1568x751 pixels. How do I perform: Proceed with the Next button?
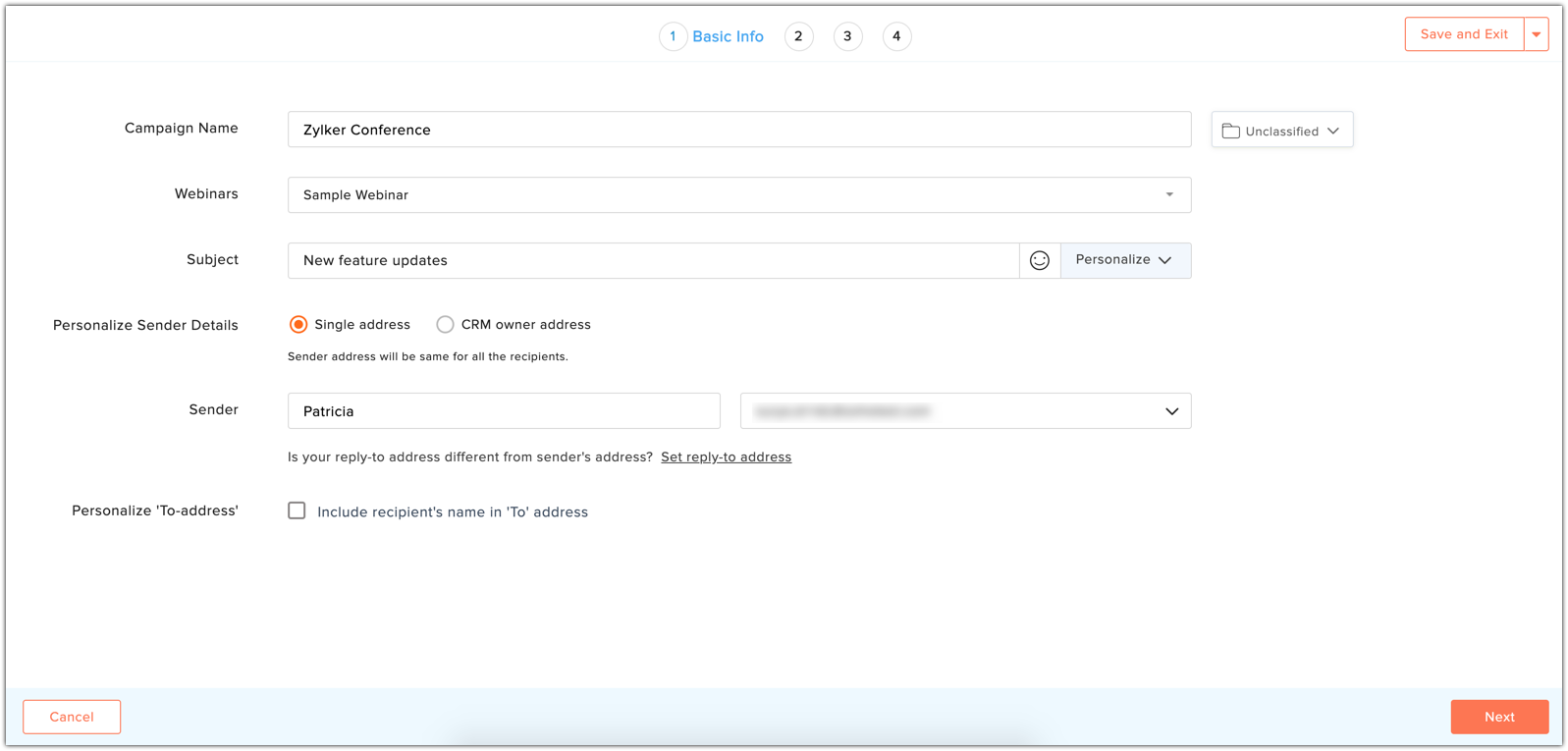(1499, 717)
